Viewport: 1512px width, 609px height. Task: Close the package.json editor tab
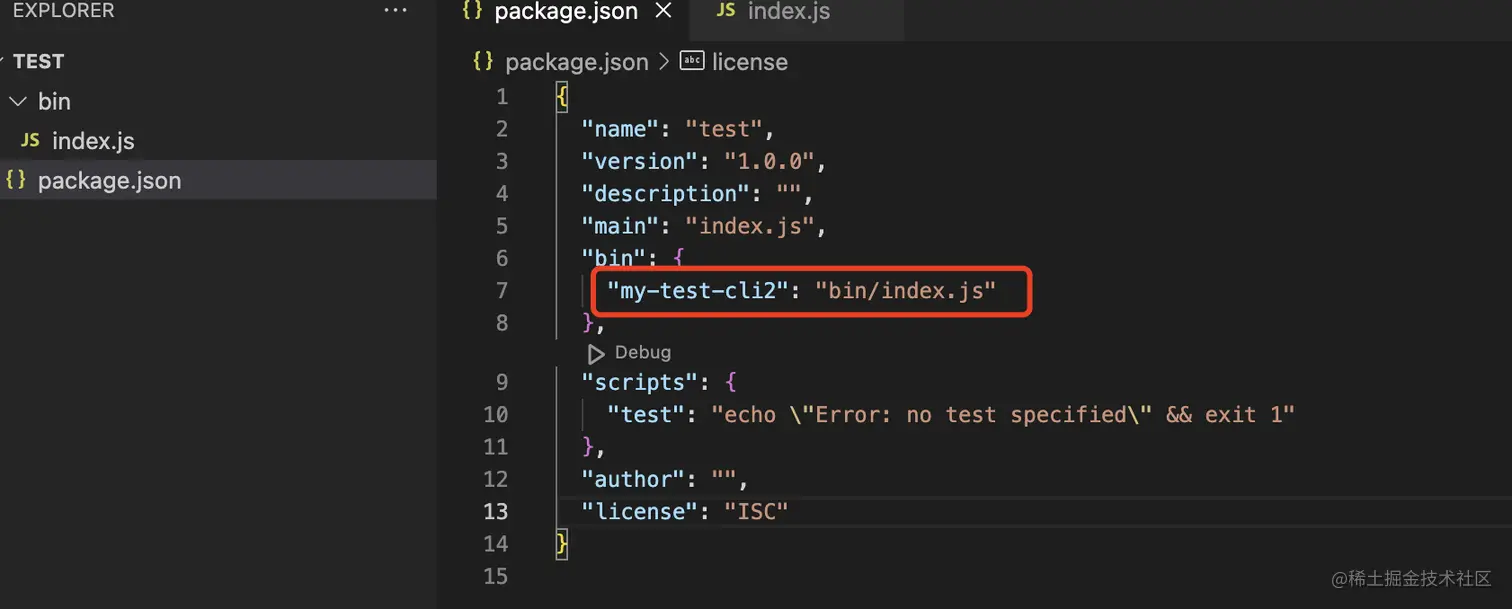(662, 12)
